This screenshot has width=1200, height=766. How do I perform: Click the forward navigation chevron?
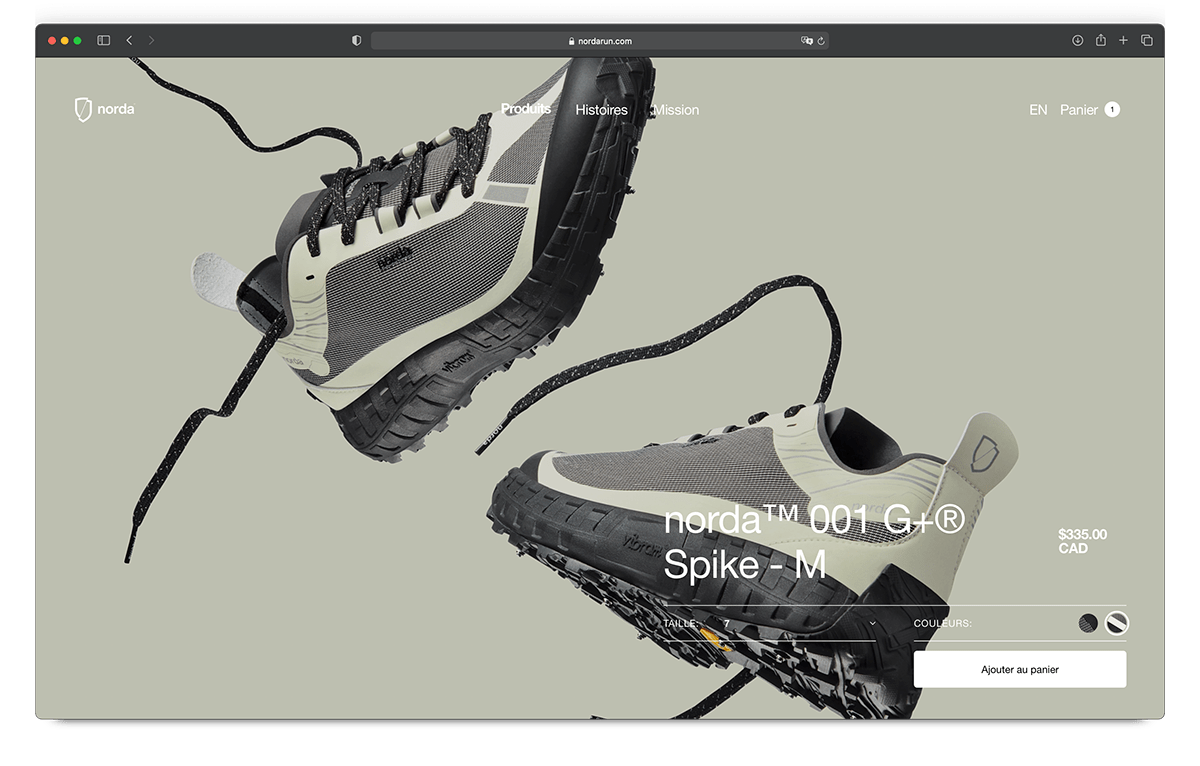pyautogui.click(x=151, y=41)
